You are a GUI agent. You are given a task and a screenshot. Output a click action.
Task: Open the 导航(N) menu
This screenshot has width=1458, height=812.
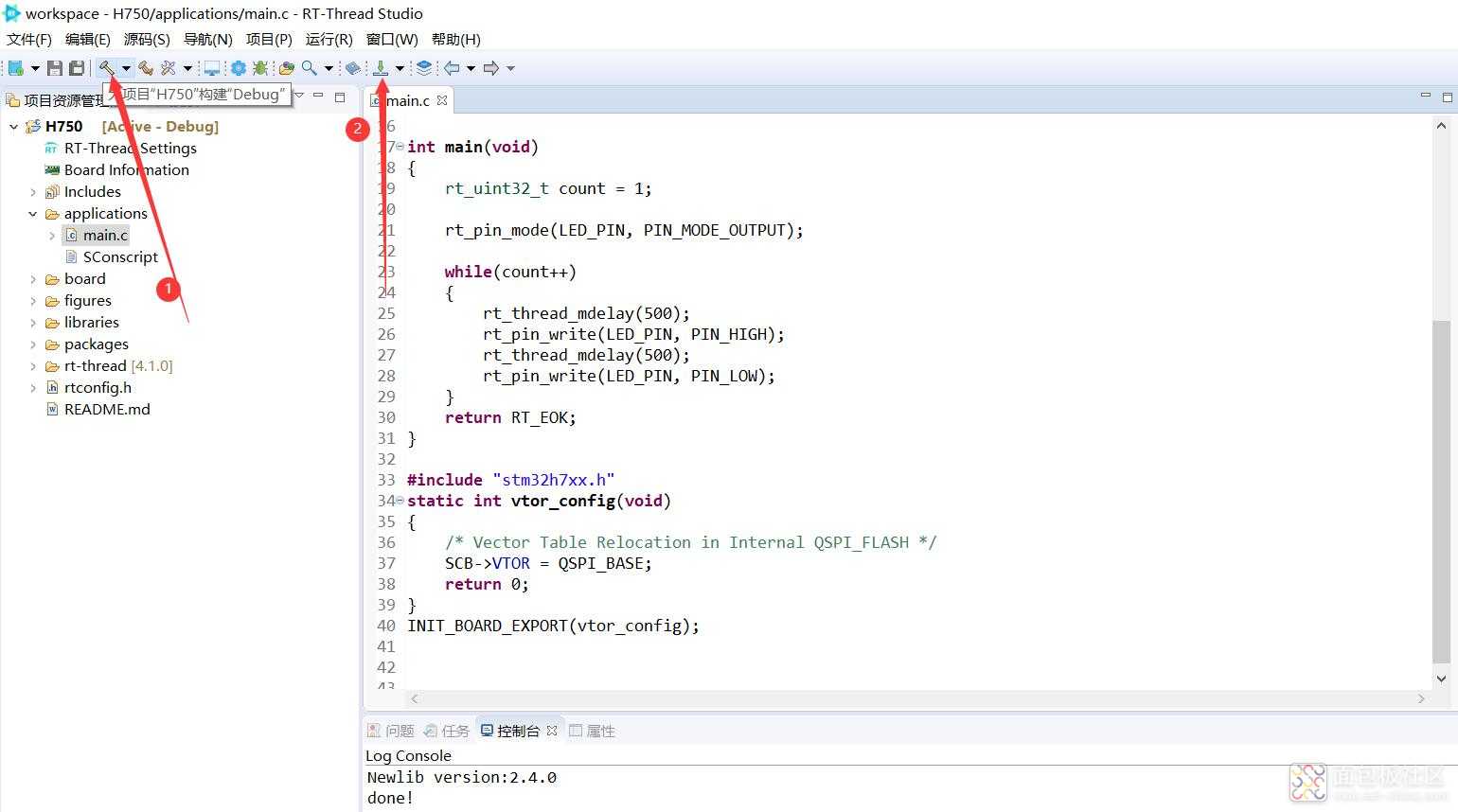click(207, 39)
